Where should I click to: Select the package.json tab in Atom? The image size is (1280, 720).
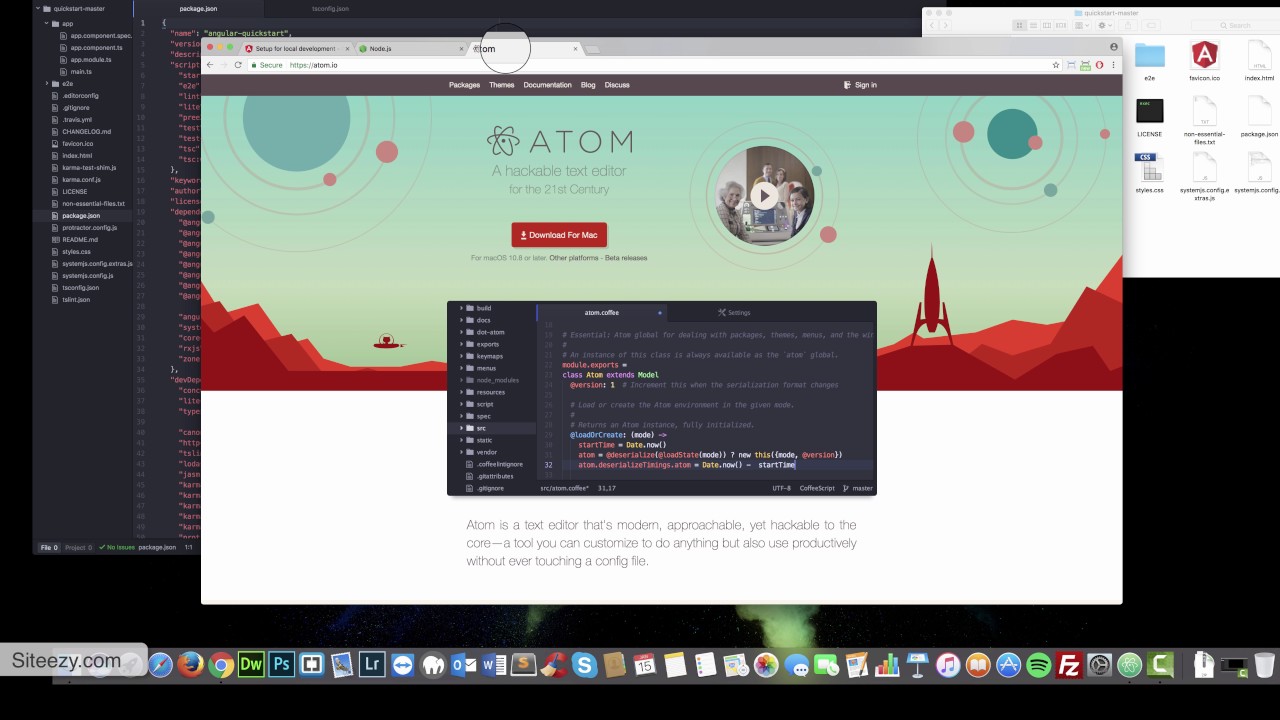click(x=198, y=8)
